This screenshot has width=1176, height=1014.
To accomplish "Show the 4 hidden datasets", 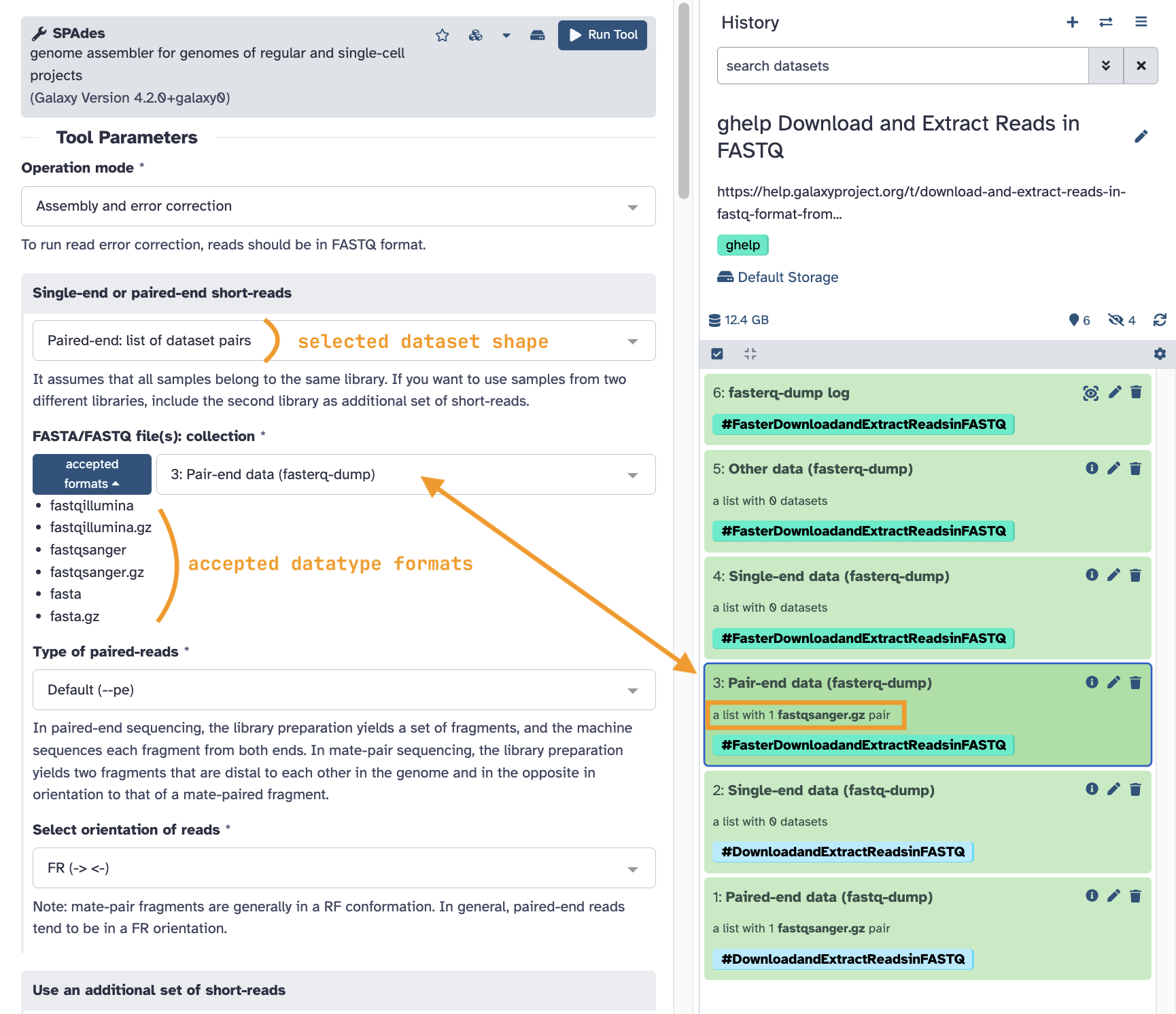I will pyautogui.click(x=1122, y=320).
